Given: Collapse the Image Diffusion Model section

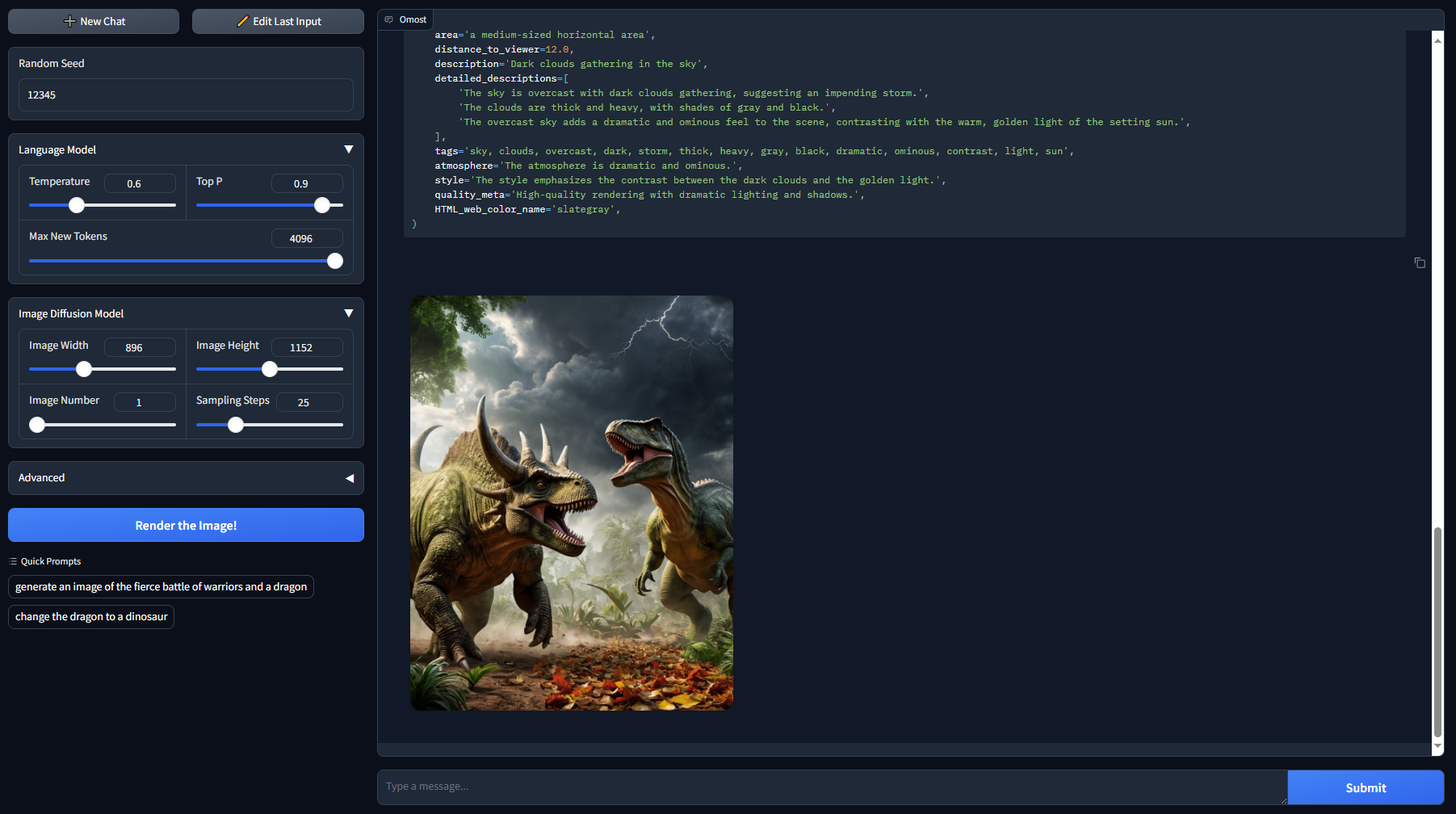Looking at the screenshot, I should pos(349,313).
